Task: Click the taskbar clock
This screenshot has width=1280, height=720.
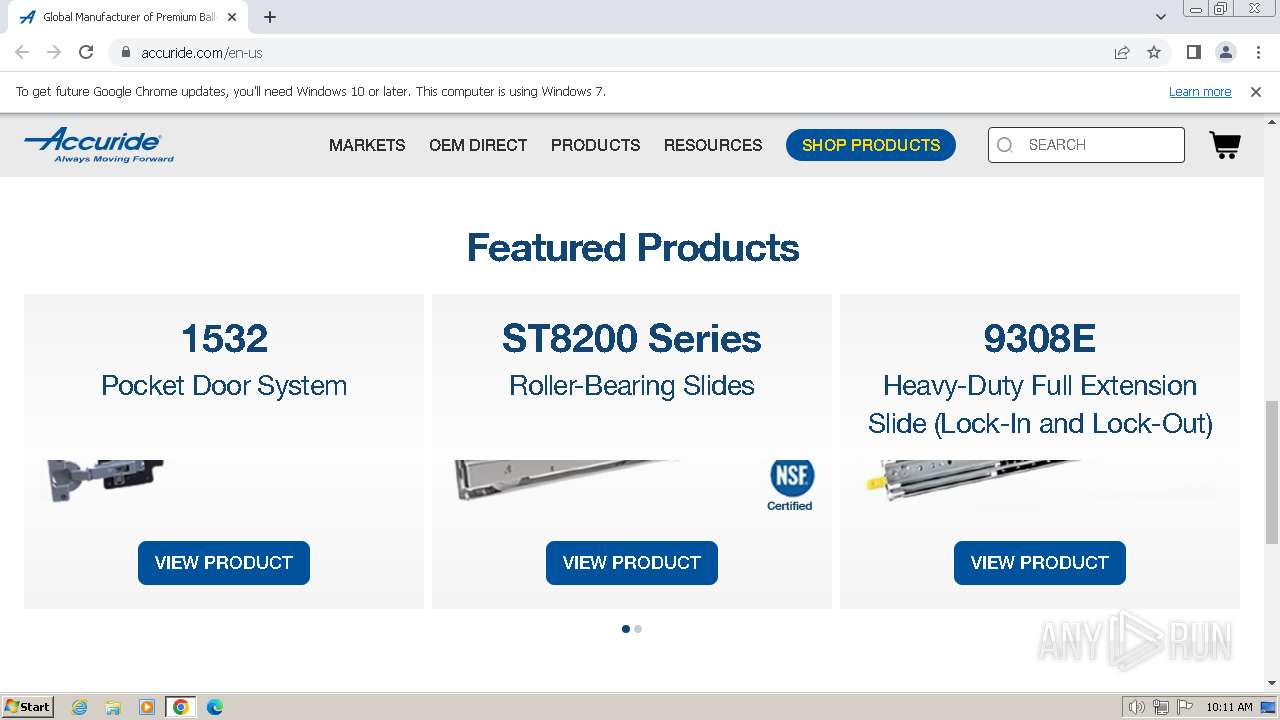Action: point(1229,707)
